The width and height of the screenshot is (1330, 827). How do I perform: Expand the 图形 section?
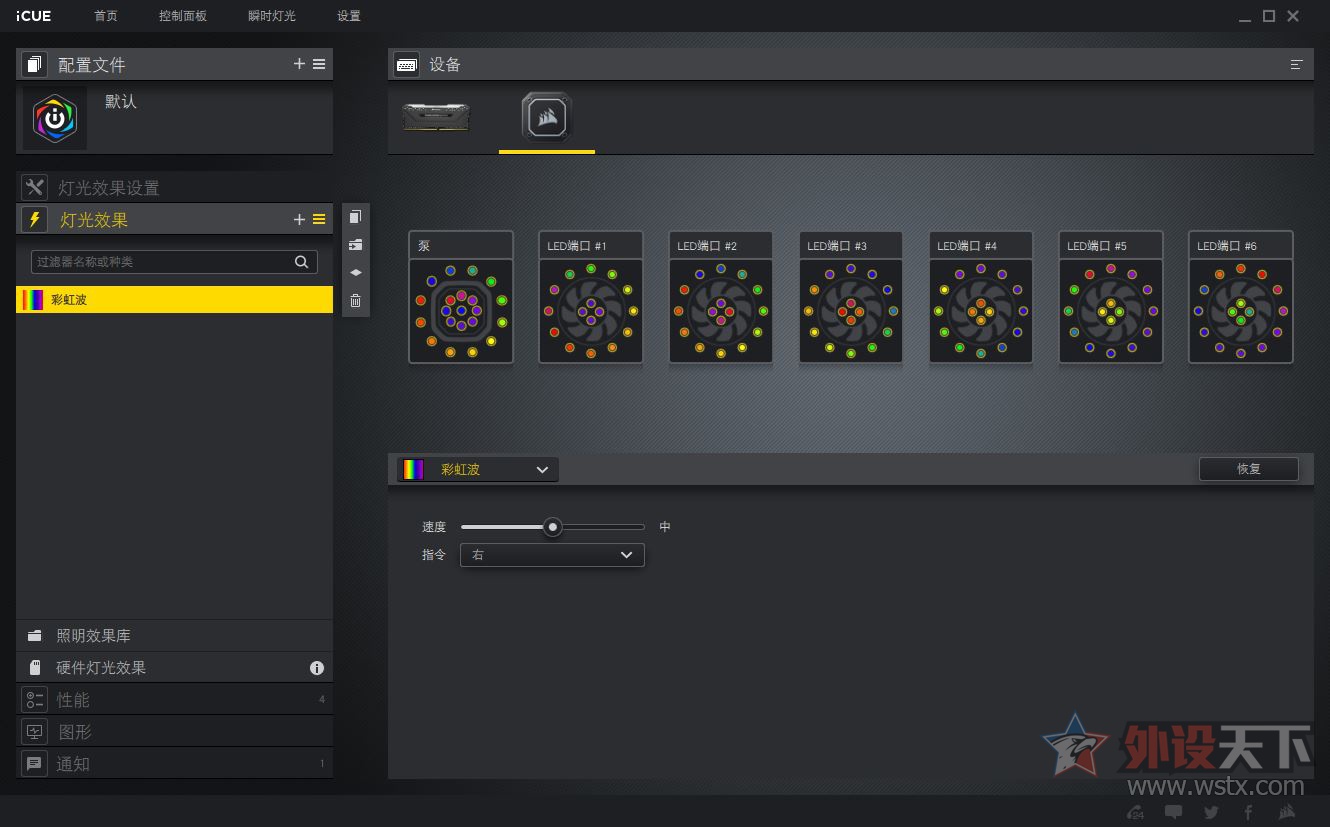click(175, 732)
